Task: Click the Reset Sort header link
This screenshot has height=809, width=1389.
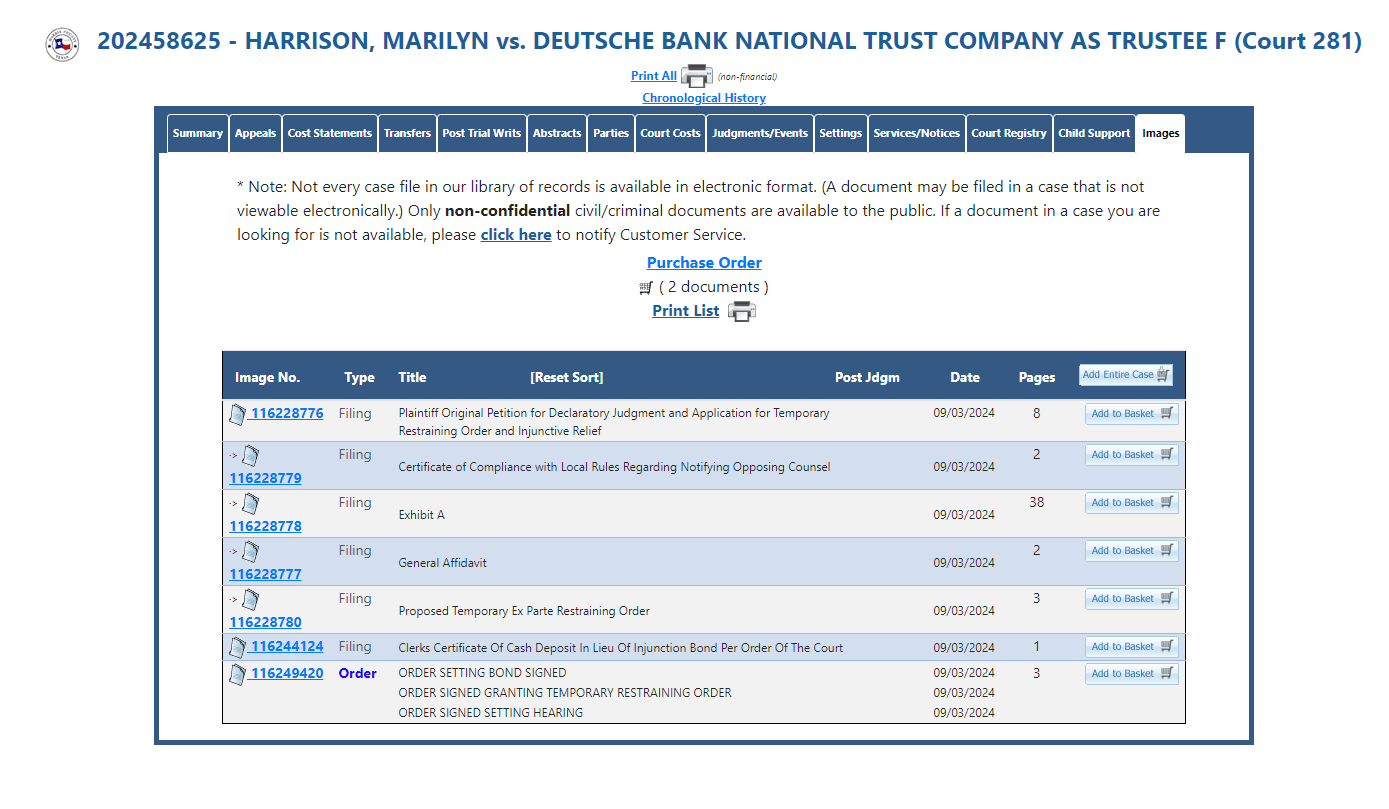Action: pos(567,377)
